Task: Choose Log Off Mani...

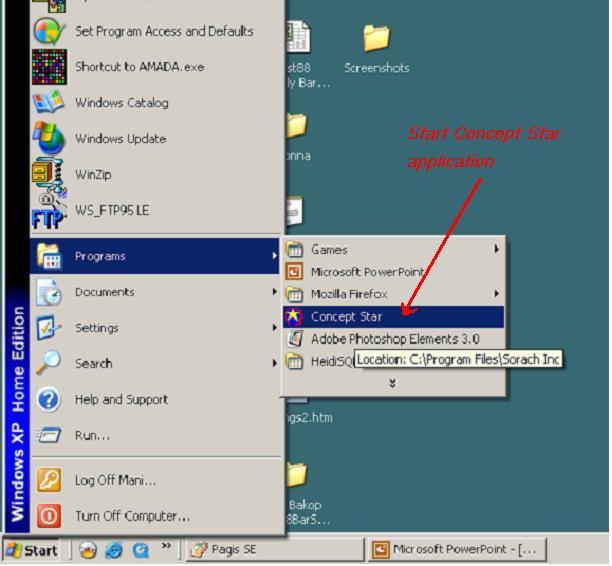Action: [x=156, y=480]
